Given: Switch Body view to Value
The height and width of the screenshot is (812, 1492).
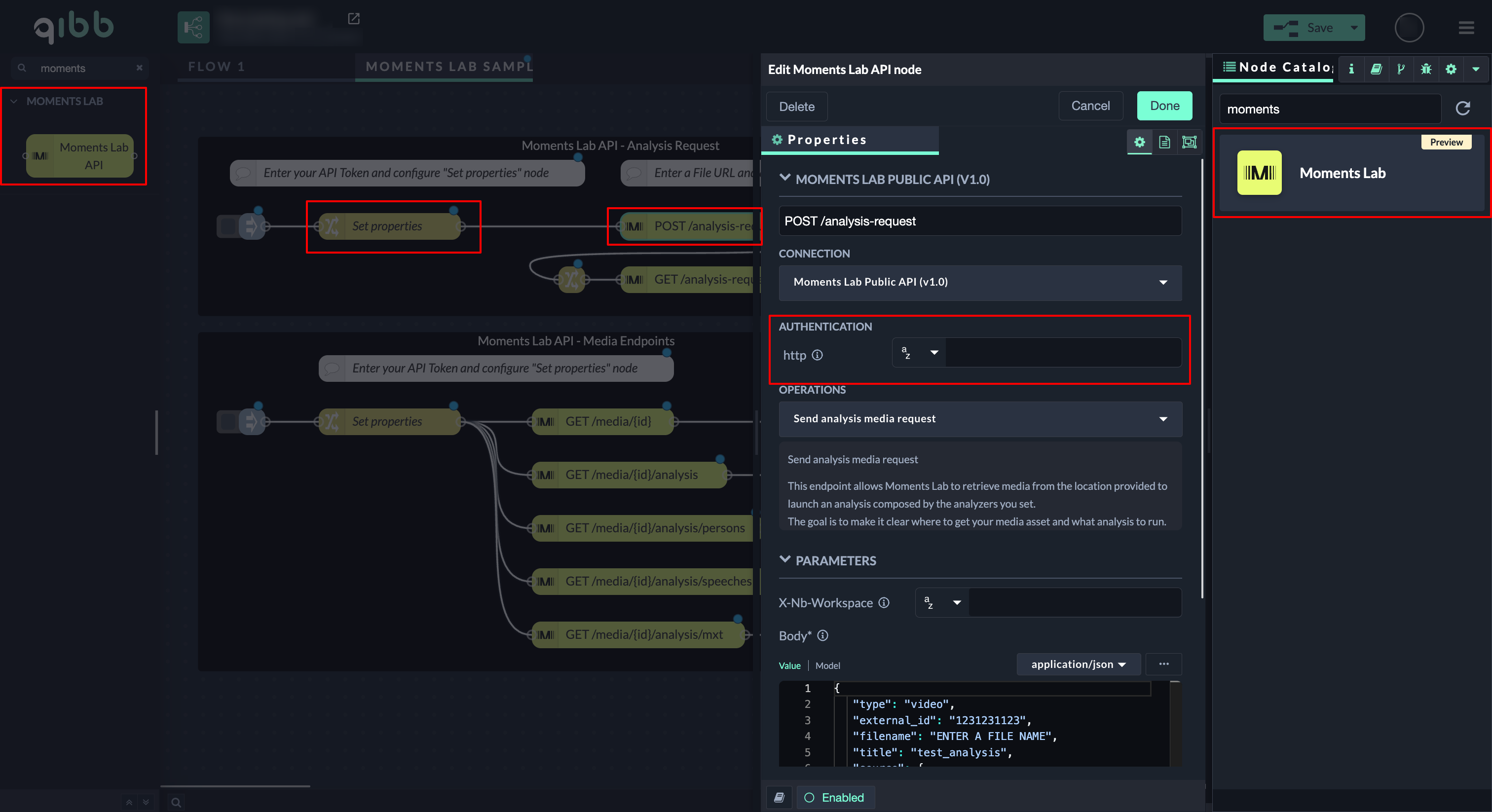Looking at the screenshot, I should tap(789, 665).
